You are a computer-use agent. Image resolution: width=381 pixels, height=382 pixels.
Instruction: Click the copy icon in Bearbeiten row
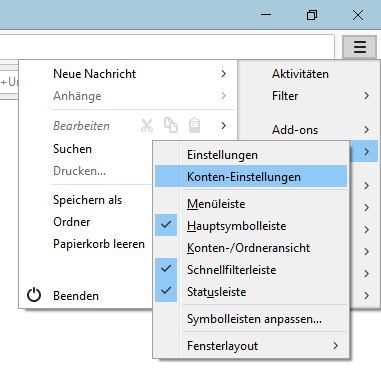click(x=171, y=125)
